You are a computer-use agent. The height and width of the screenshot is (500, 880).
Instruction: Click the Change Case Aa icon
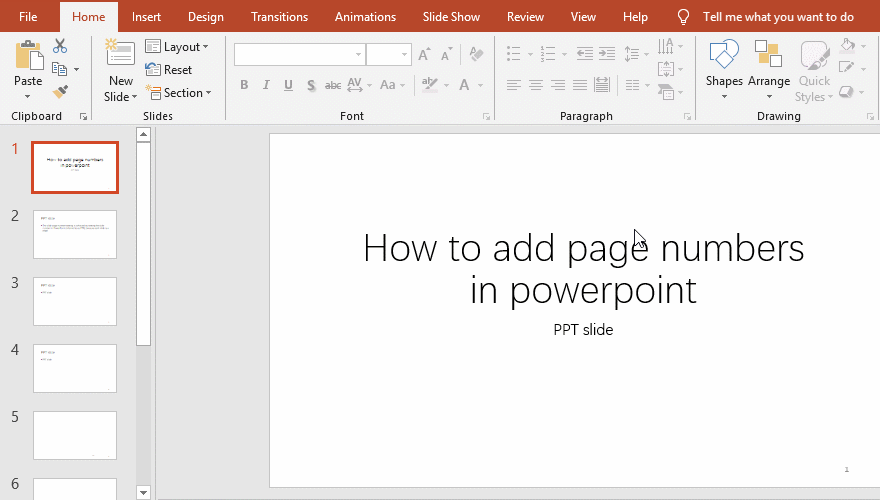click(388, 85)
